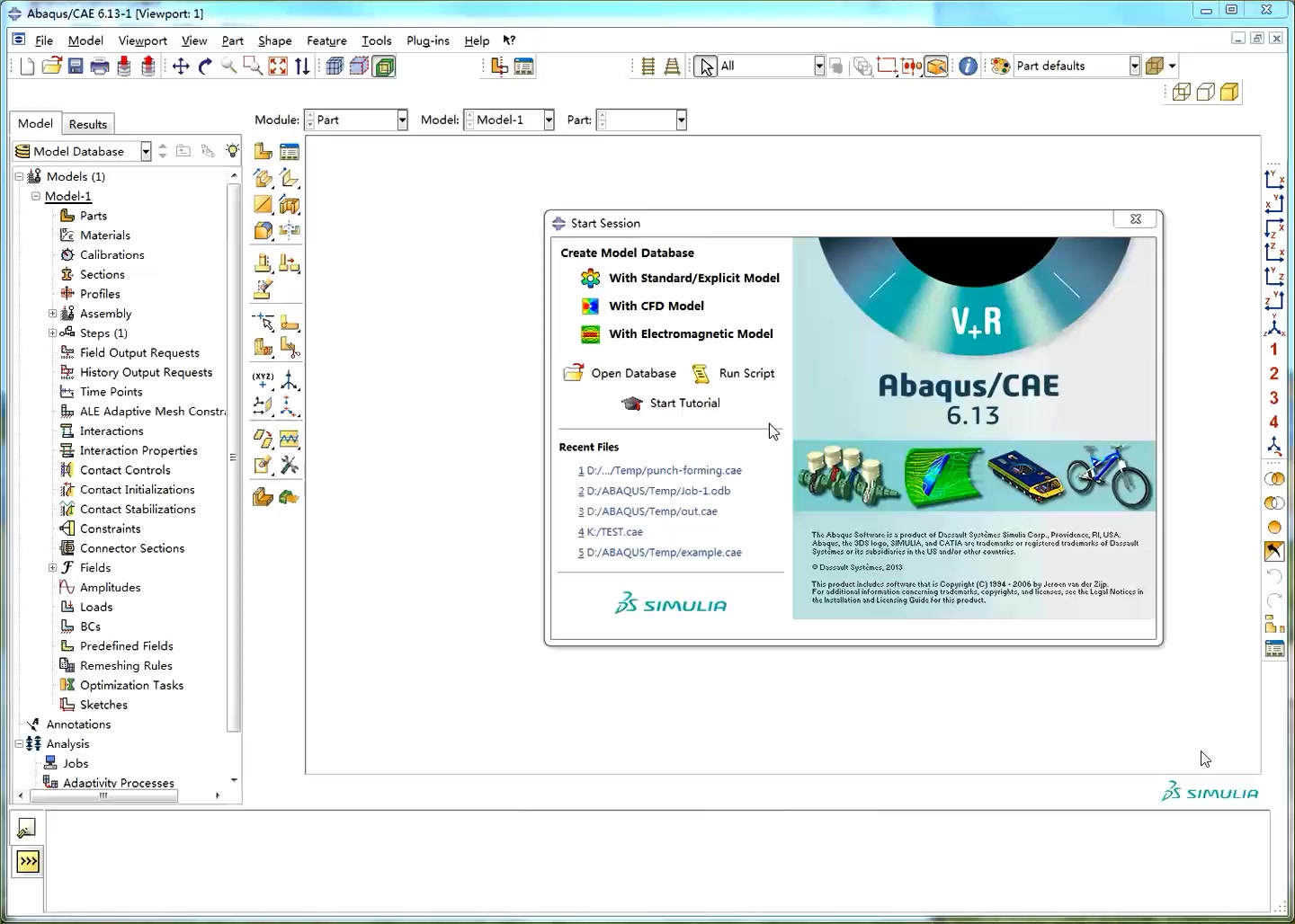The image size is (1295, 924).
Task: Select the Rotate View tool
Action: coord(205,66)
